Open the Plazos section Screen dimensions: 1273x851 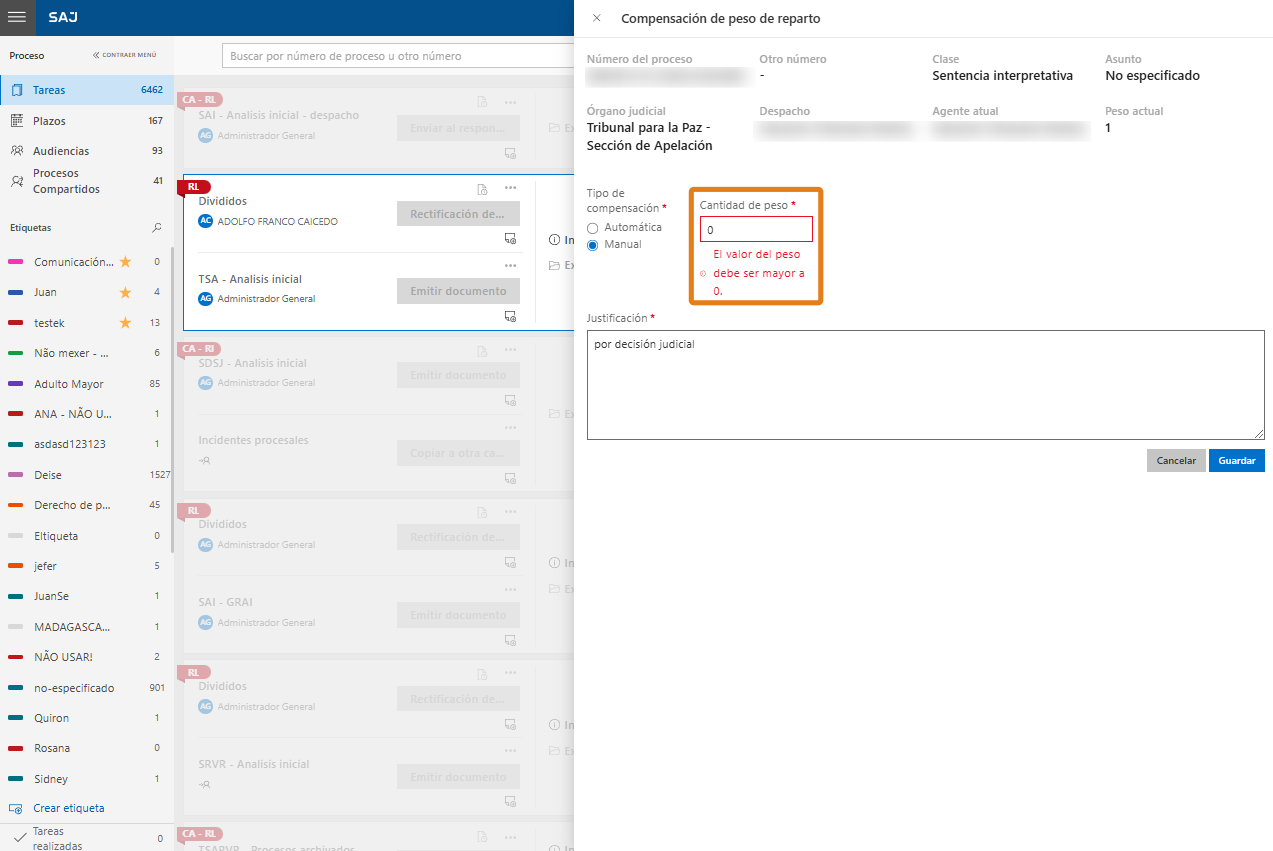coord(87,121)
